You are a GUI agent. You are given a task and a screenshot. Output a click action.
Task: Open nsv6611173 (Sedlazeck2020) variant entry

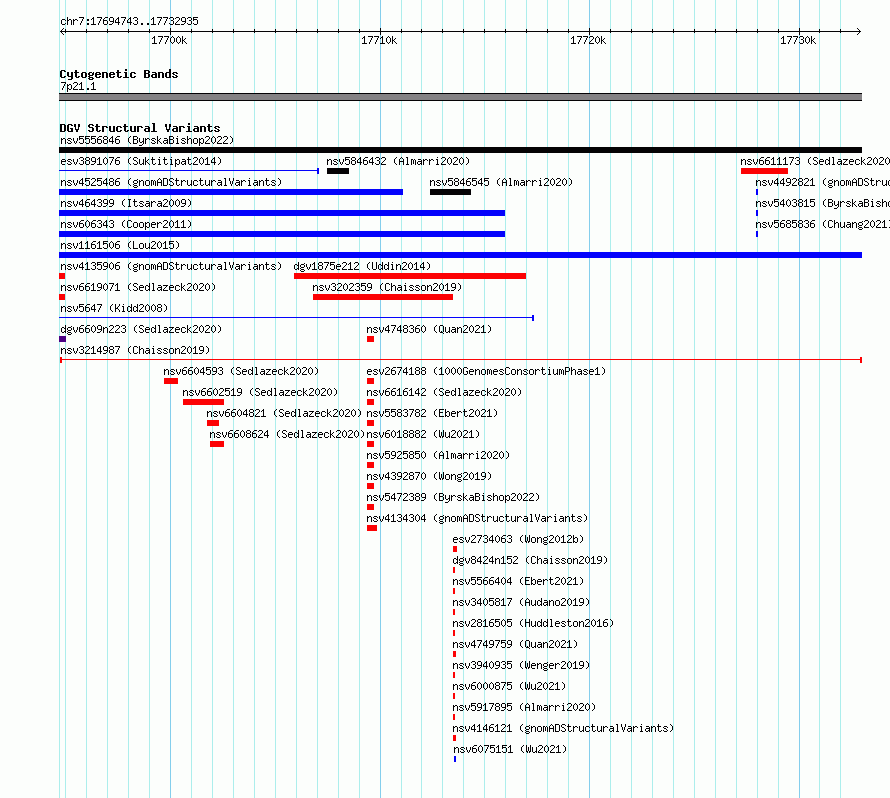tap(815, 161)
